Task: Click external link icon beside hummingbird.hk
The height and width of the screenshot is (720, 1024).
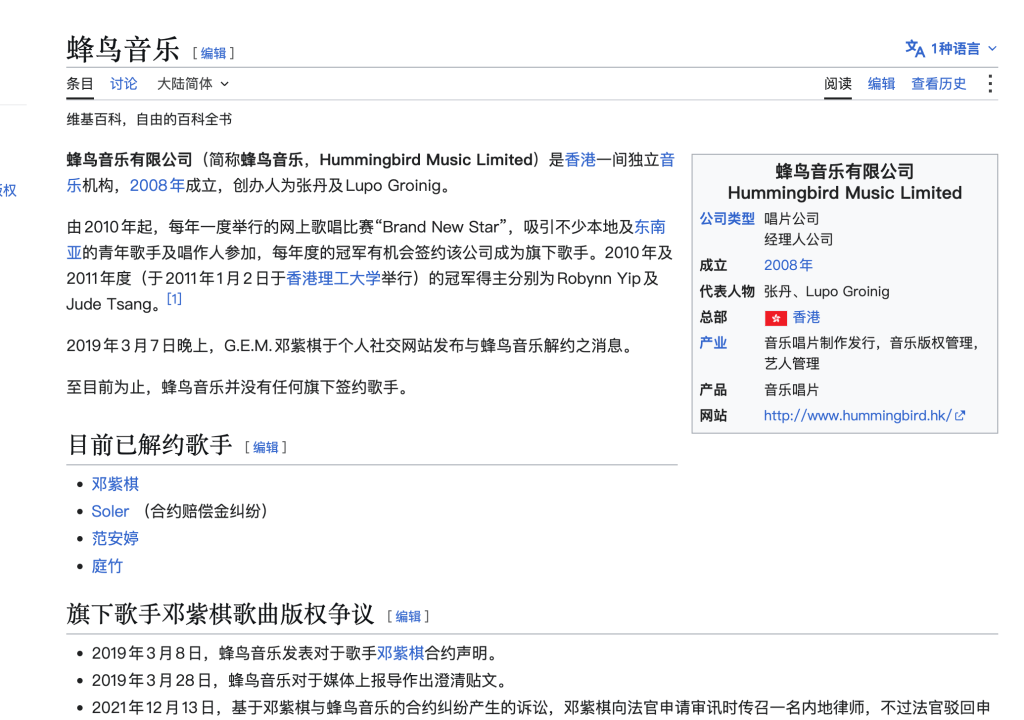Action: (x=959, y=416)
